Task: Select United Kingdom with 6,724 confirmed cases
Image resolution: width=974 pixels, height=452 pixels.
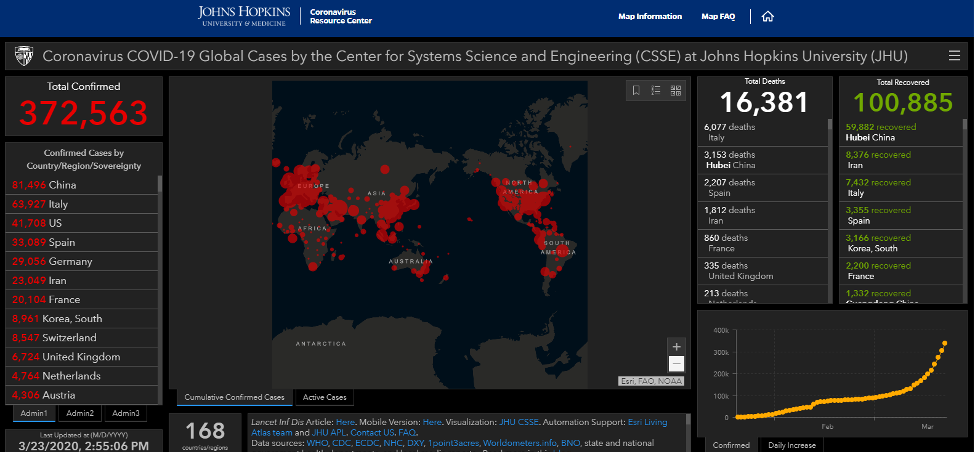Action: coord(82,357)
